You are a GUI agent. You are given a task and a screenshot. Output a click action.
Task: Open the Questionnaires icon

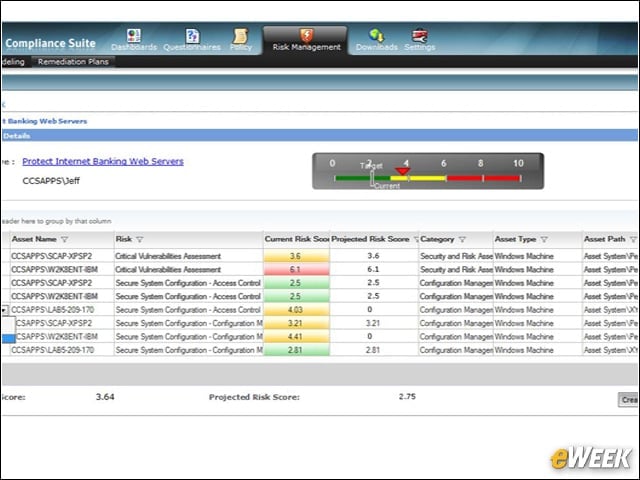point(192,36)
